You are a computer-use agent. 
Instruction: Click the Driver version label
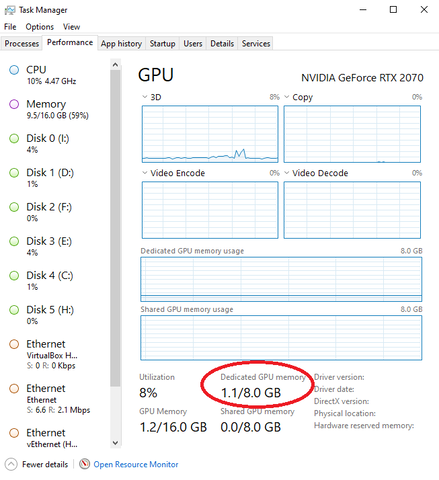(339, 377)
